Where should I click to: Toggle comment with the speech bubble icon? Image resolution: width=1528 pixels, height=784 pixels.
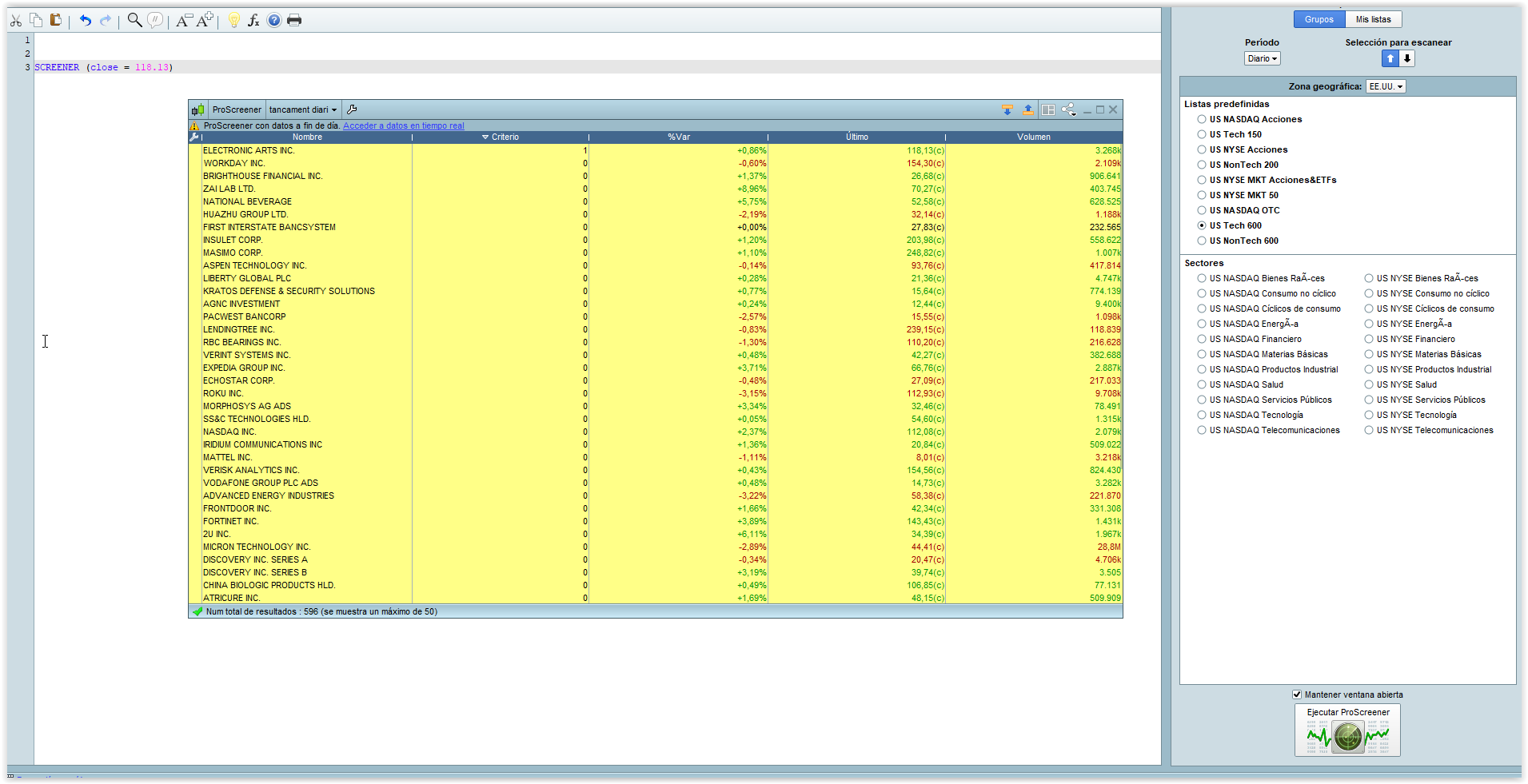click(155, 20)
